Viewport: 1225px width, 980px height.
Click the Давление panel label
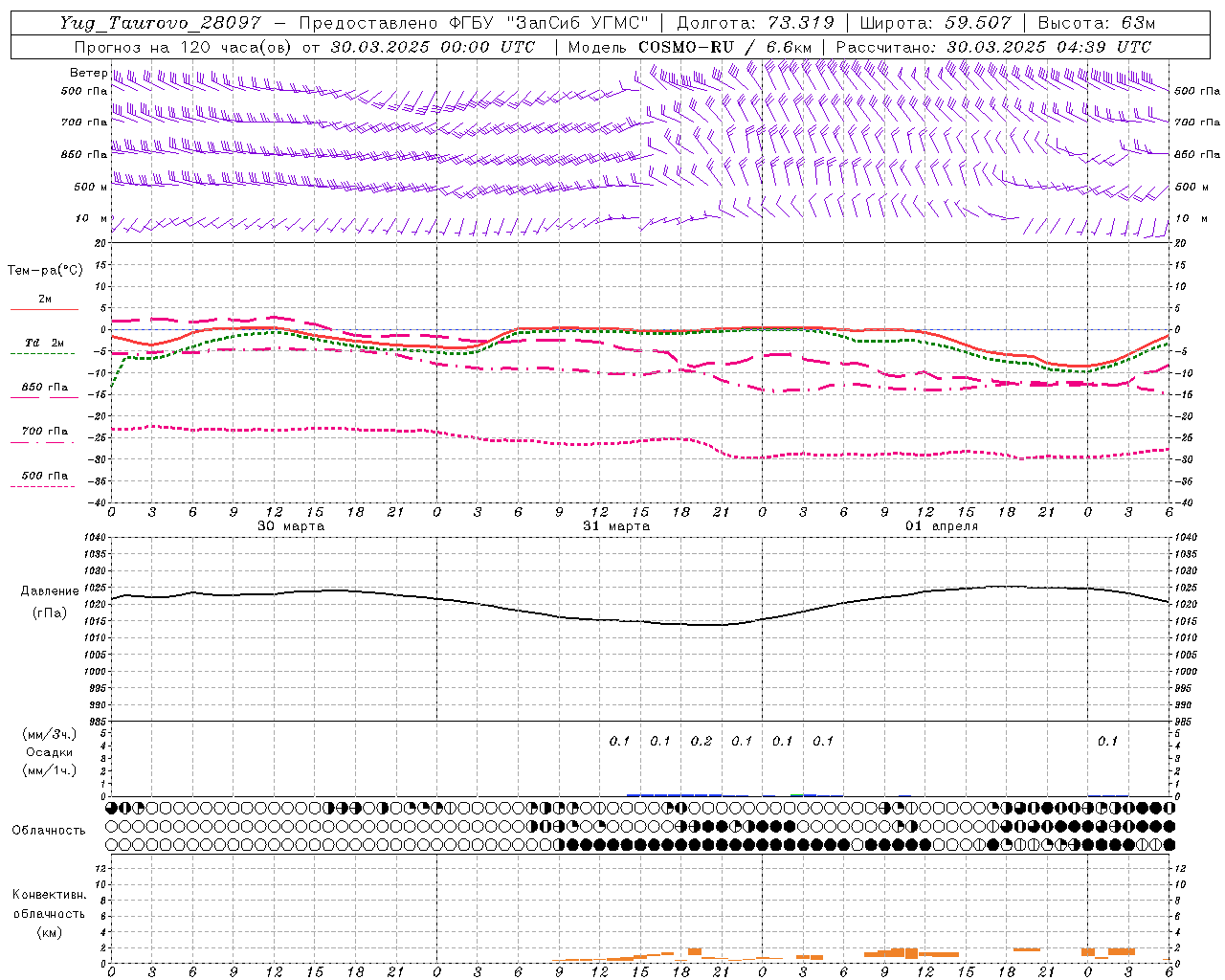pyautogui.click(x=50, y=591)
